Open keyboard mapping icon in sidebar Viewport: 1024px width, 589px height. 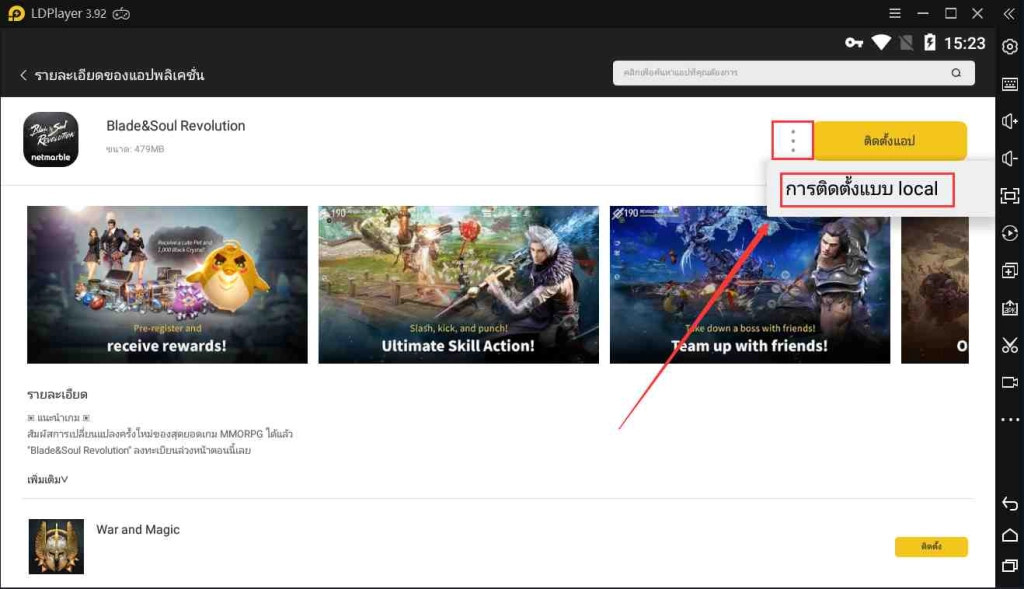(1010, 84)
